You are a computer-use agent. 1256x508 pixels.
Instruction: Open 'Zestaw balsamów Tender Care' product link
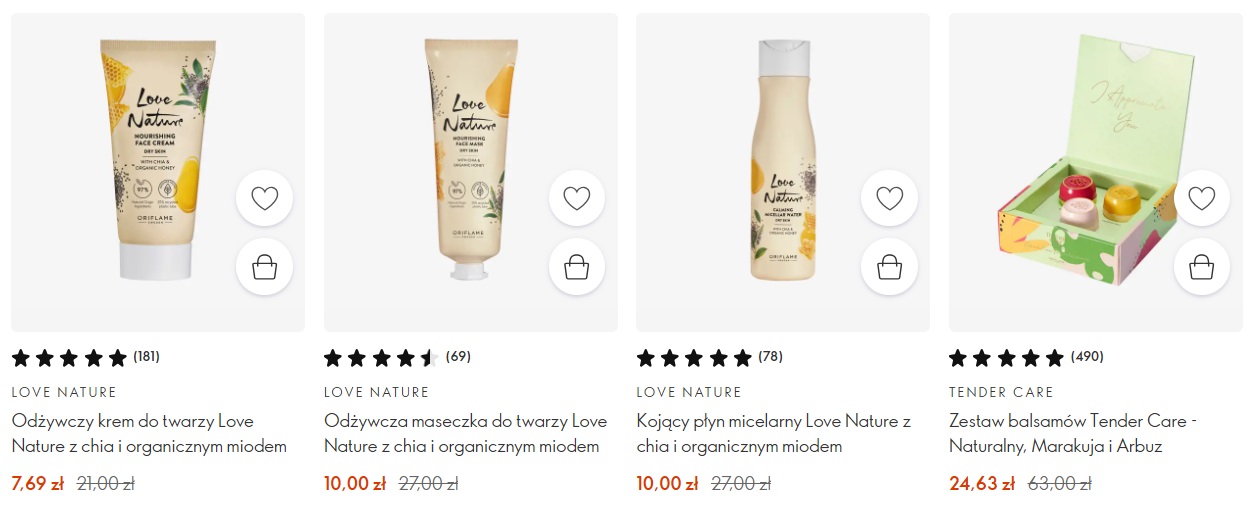point(1073,434)
